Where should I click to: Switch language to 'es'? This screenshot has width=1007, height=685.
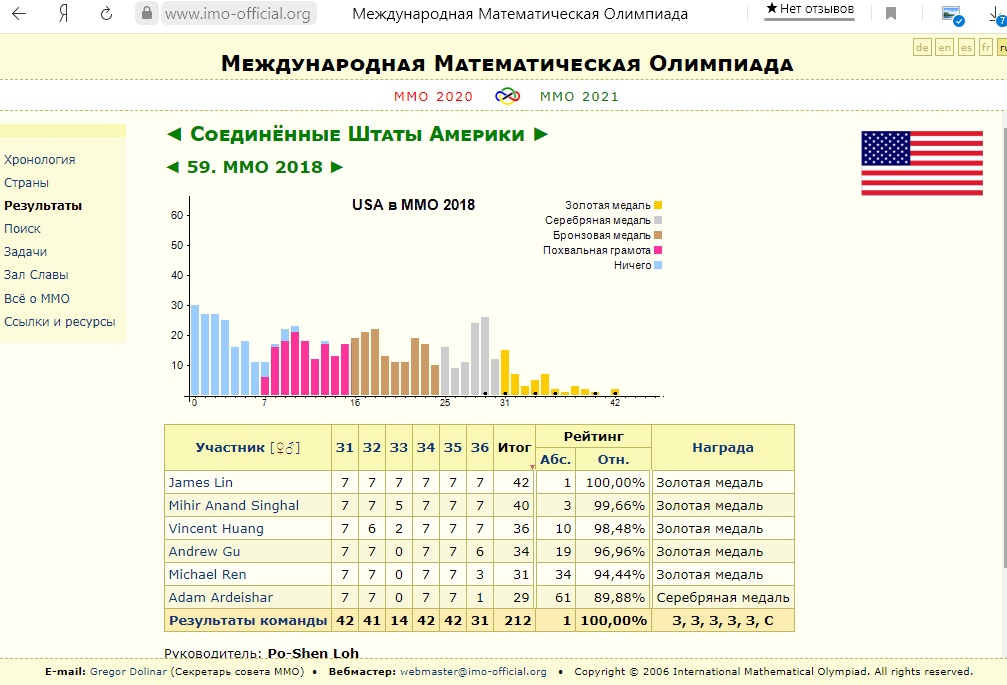click(x=966, y=48)
